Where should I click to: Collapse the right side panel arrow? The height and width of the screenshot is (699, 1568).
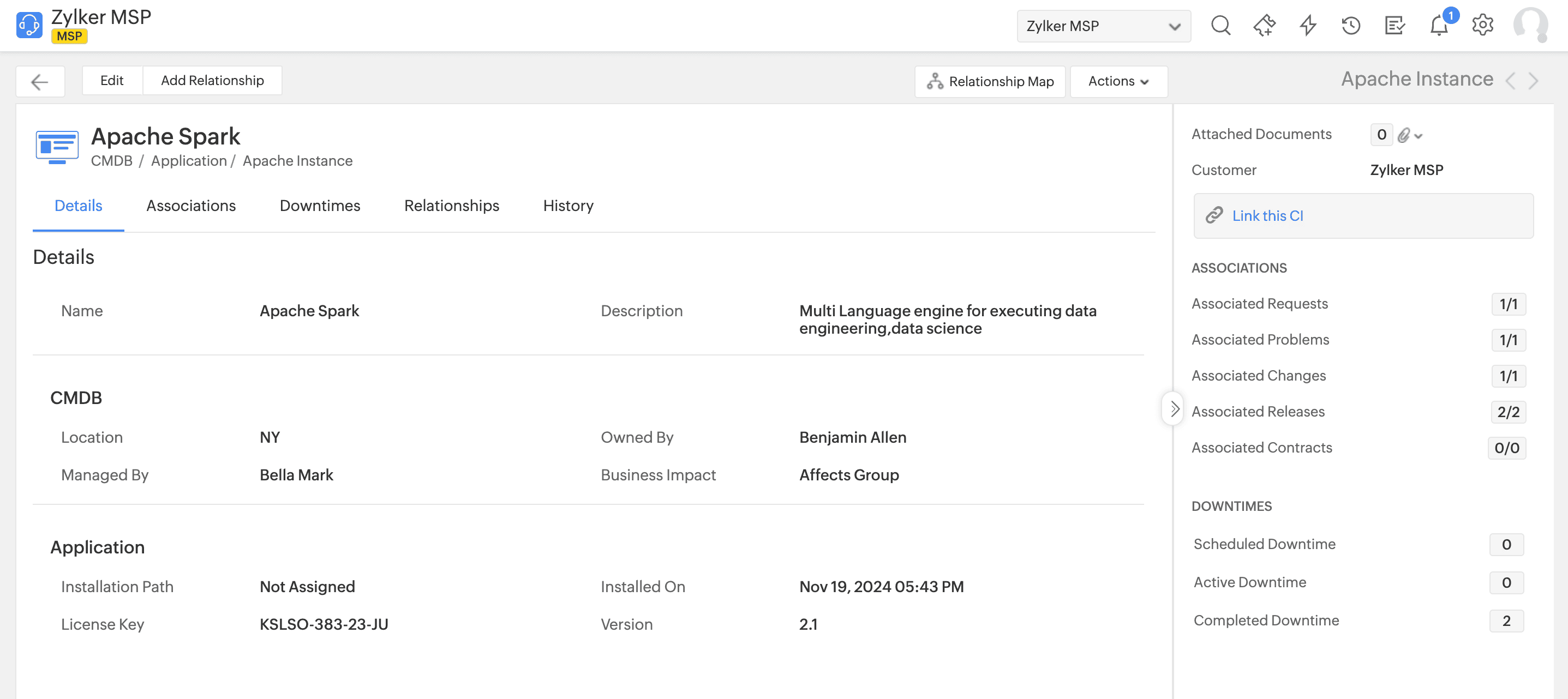(x=1173, y=409)
